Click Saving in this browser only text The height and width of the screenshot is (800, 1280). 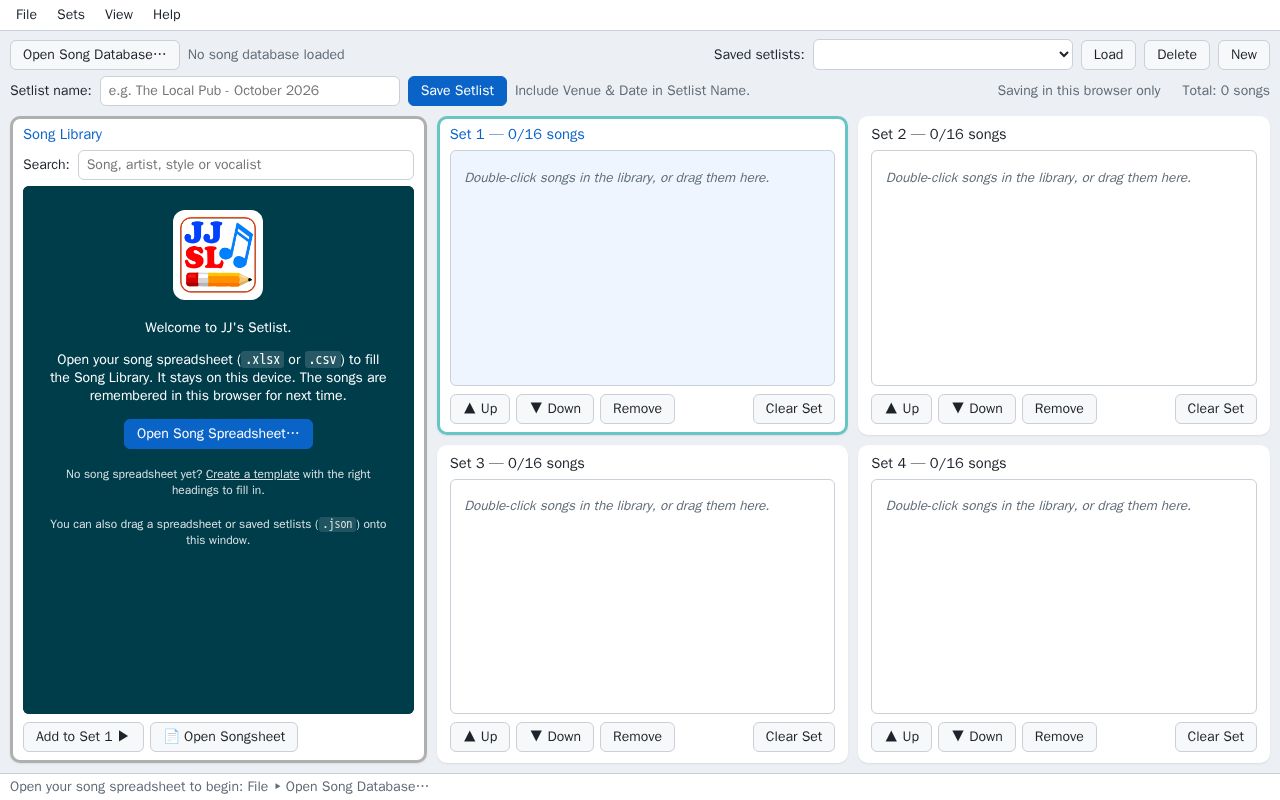point(1079,91)
